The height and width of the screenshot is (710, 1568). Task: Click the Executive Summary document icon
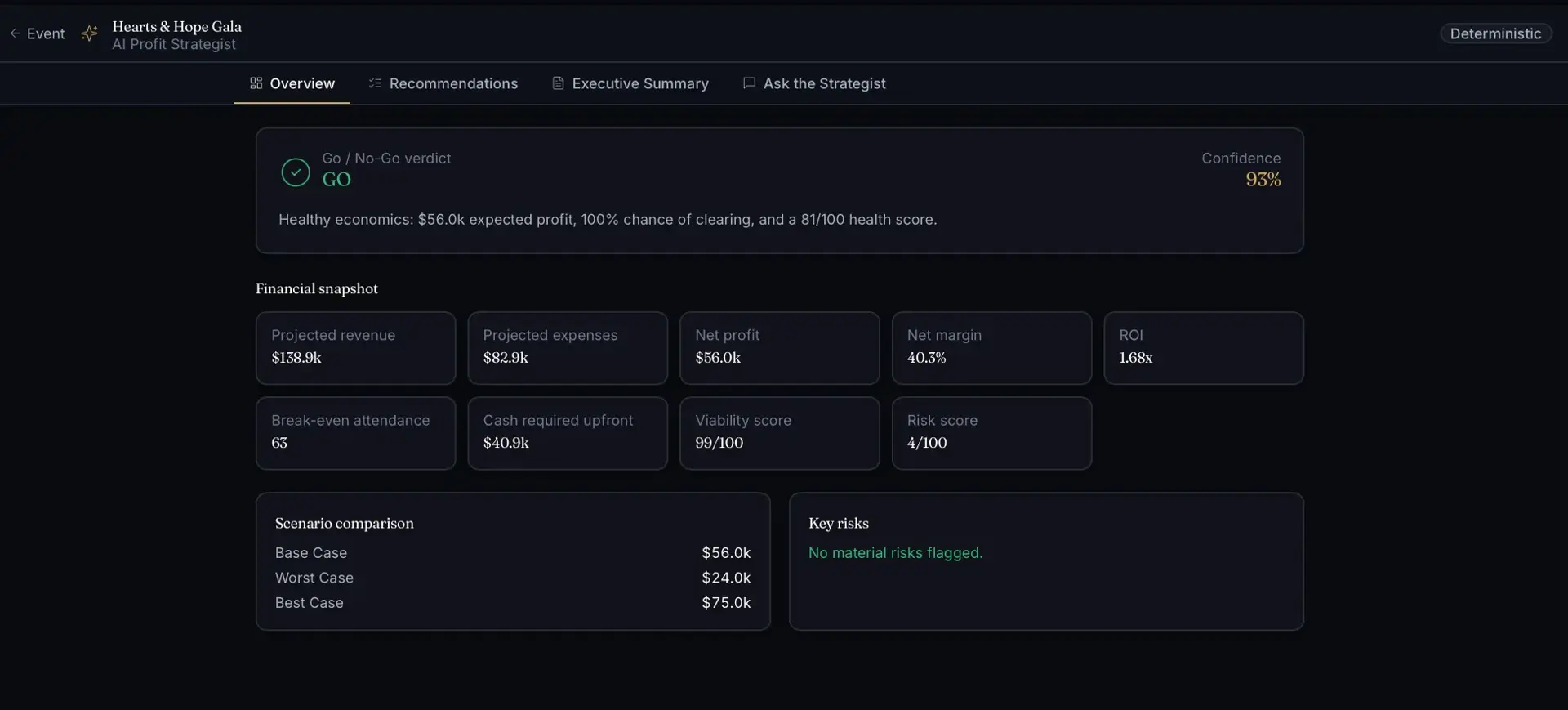click(558, 83)
